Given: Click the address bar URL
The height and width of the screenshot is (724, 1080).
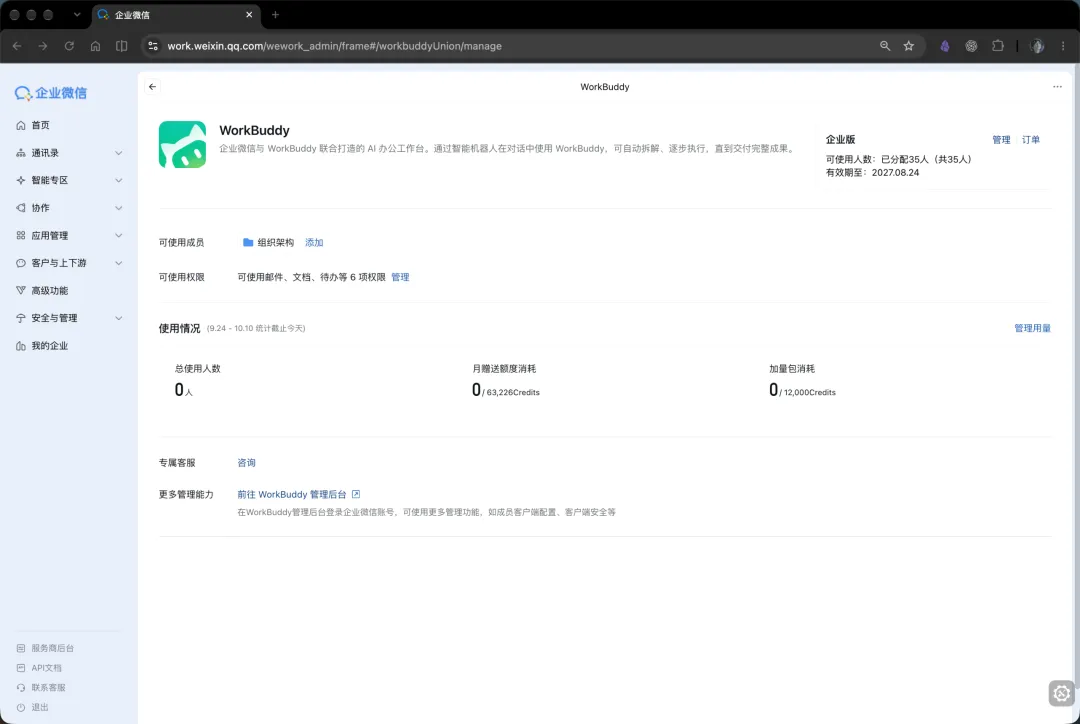Looking at the screenshot, I should point(335,46).
